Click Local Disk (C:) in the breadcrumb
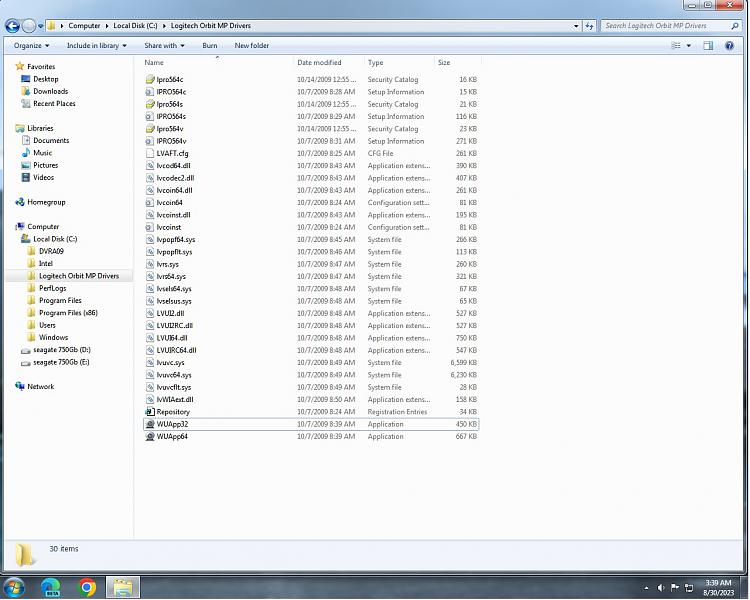750x600 pixels. [x=135, y=26]
